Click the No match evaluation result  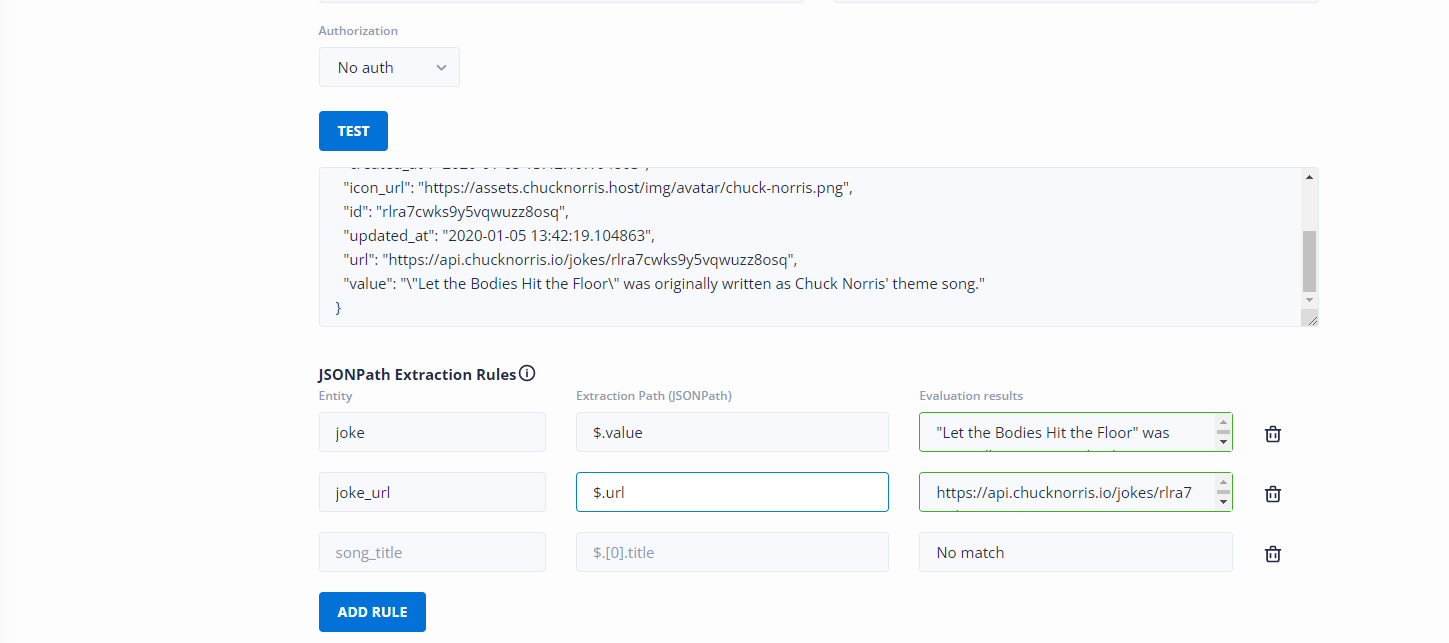point(1075,552)
